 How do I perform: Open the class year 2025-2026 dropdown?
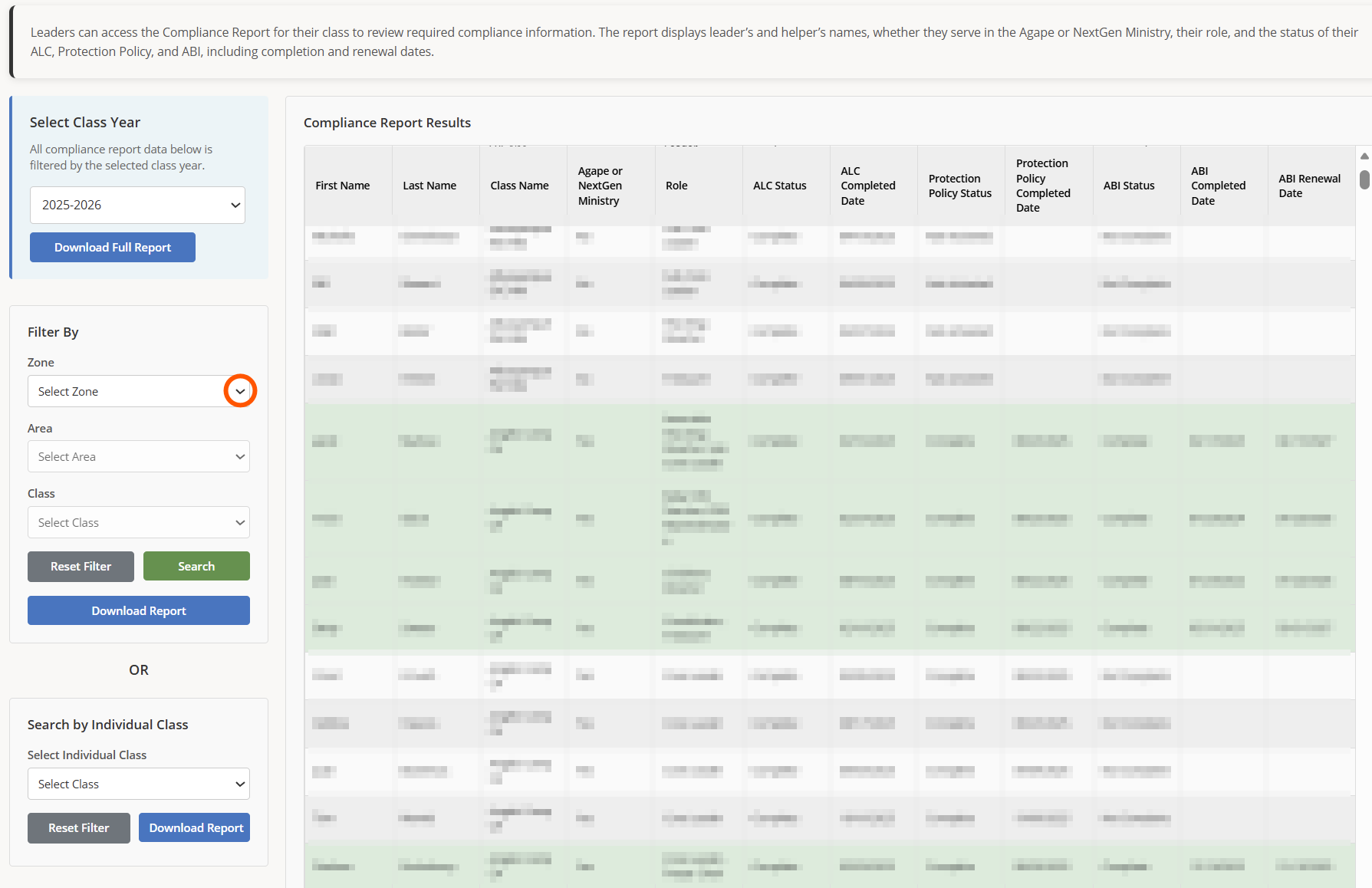coord(137,205)
